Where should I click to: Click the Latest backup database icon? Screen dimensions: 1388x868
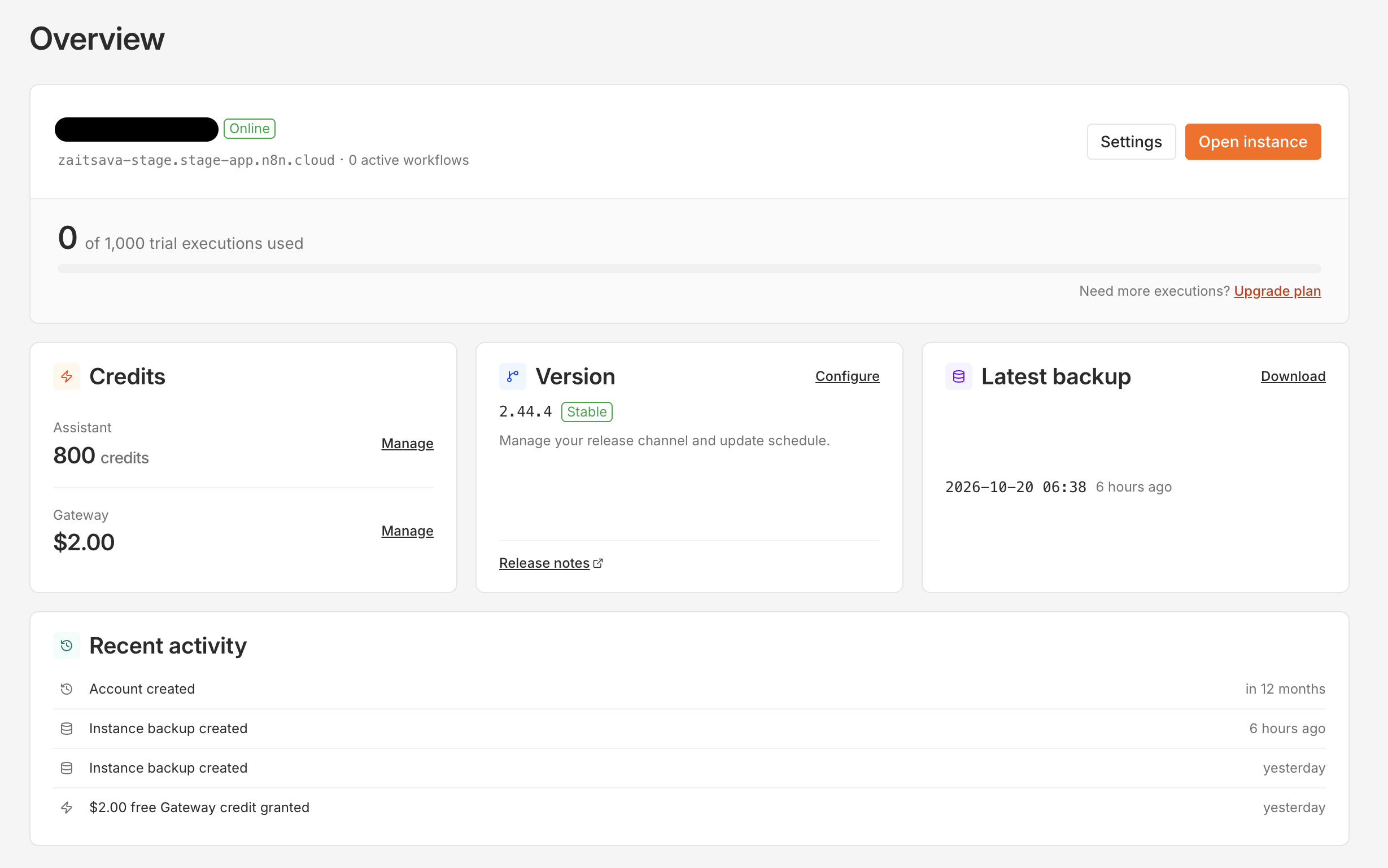(x=958, y=376)
